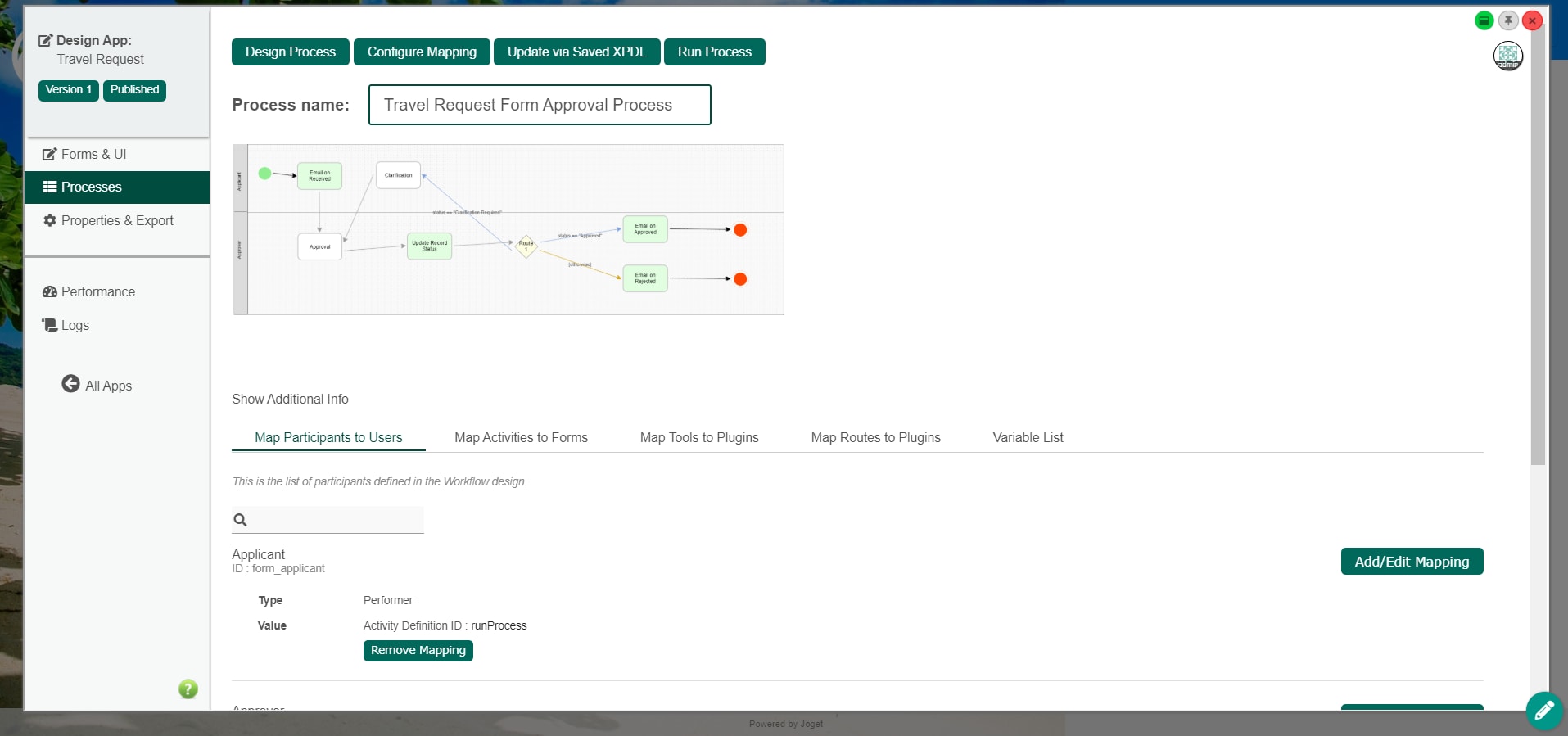Click the Process name text field

tap(540, 105)
